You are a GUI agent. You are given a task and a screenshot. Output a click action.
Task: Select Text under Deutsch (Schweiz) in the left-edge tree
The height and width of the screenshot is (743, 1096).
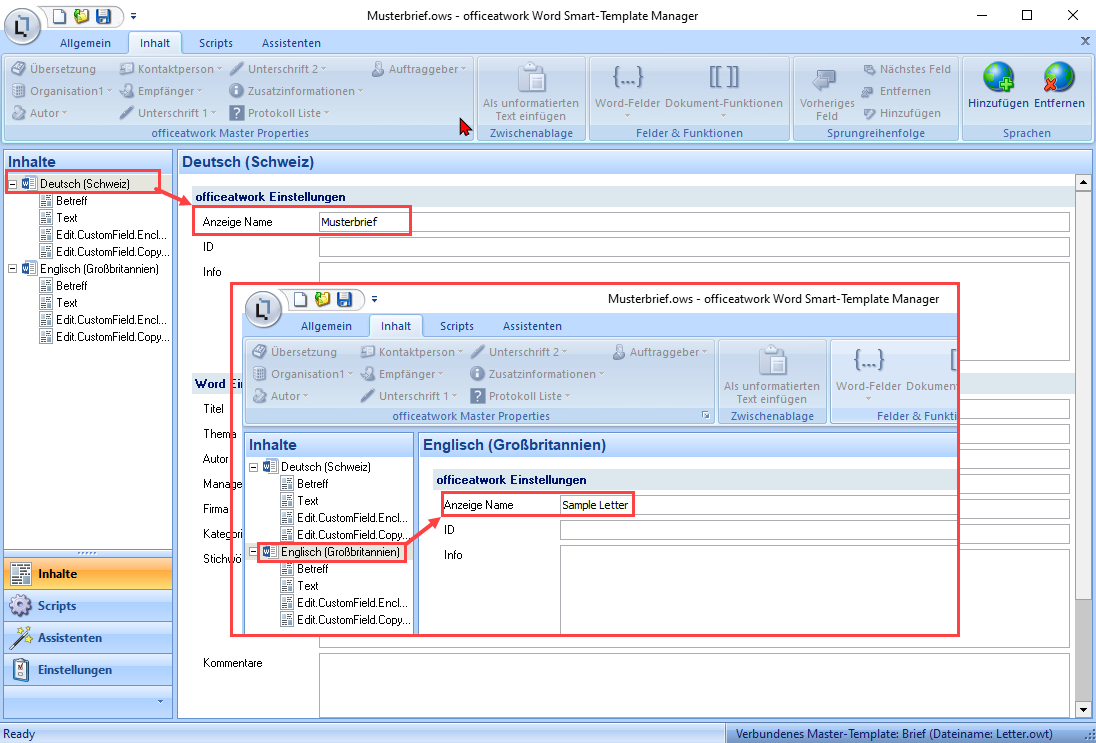tap(66, 217)
